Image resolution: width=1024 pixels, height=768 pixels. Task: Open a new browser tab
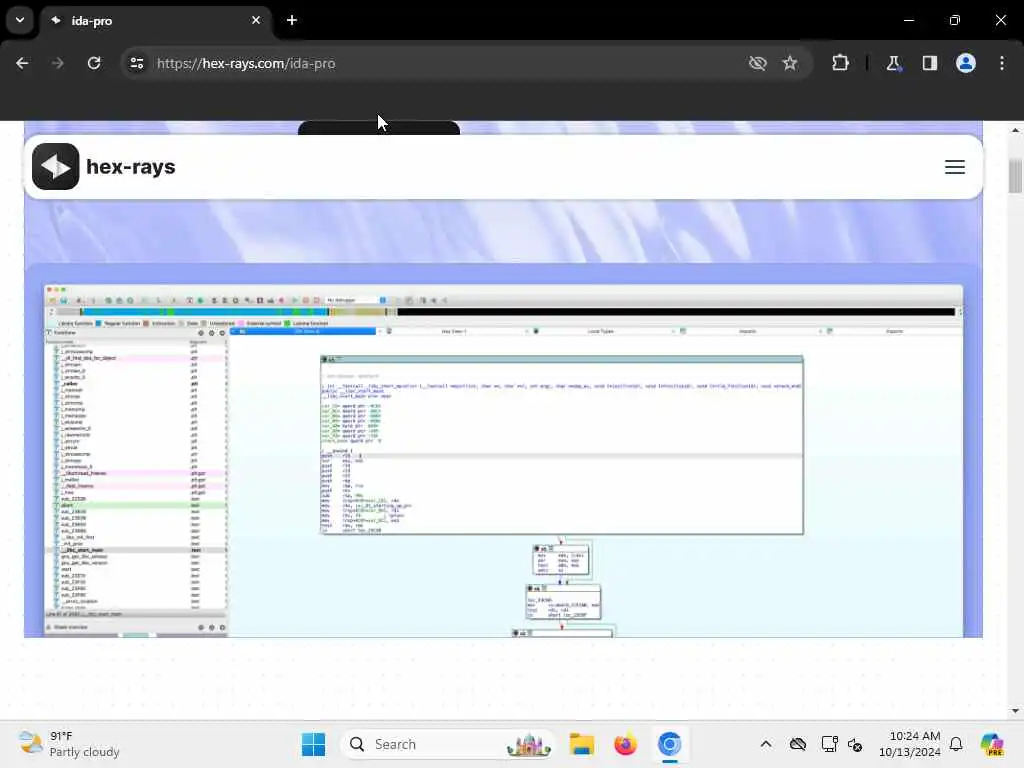coord(291,20)
